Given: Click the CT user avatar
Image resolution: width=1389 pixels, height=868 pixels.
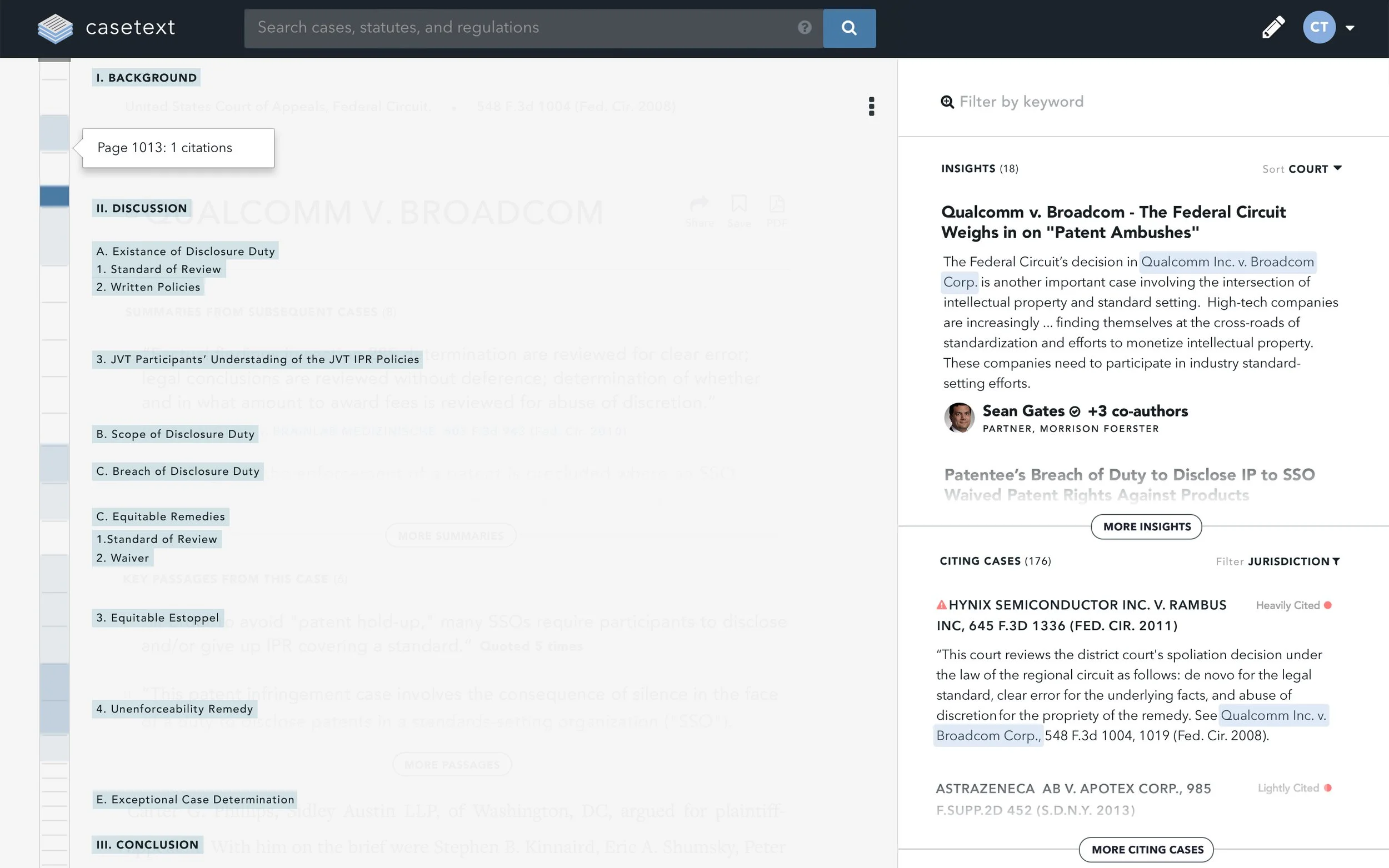Looking at the screenshot, I should pos(1318,28).
